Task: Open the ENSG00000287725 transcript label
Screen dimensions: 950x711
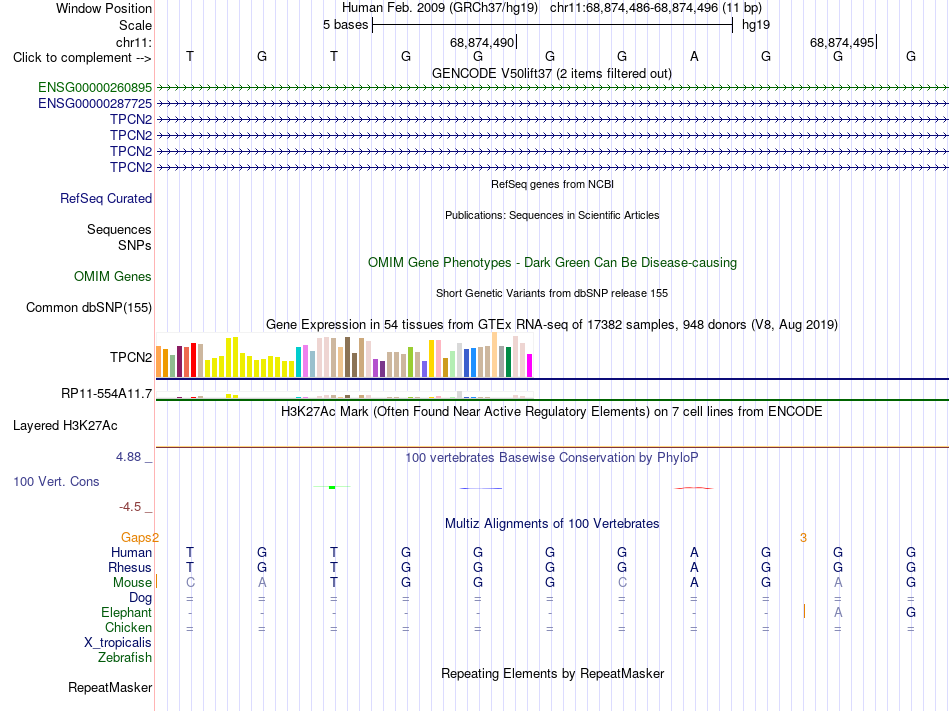Action: (x=95, y=104)
